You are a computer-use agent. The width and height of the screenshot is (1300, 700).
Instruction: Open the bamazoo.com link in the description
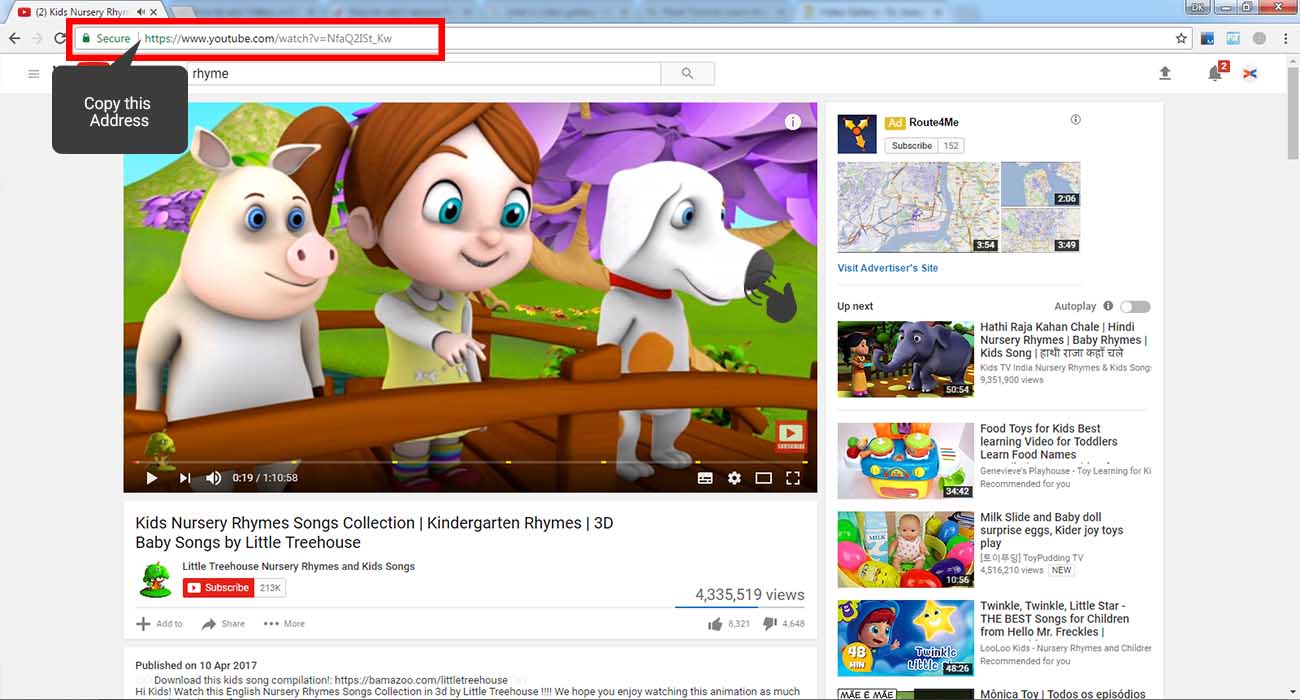coord(421,680)
